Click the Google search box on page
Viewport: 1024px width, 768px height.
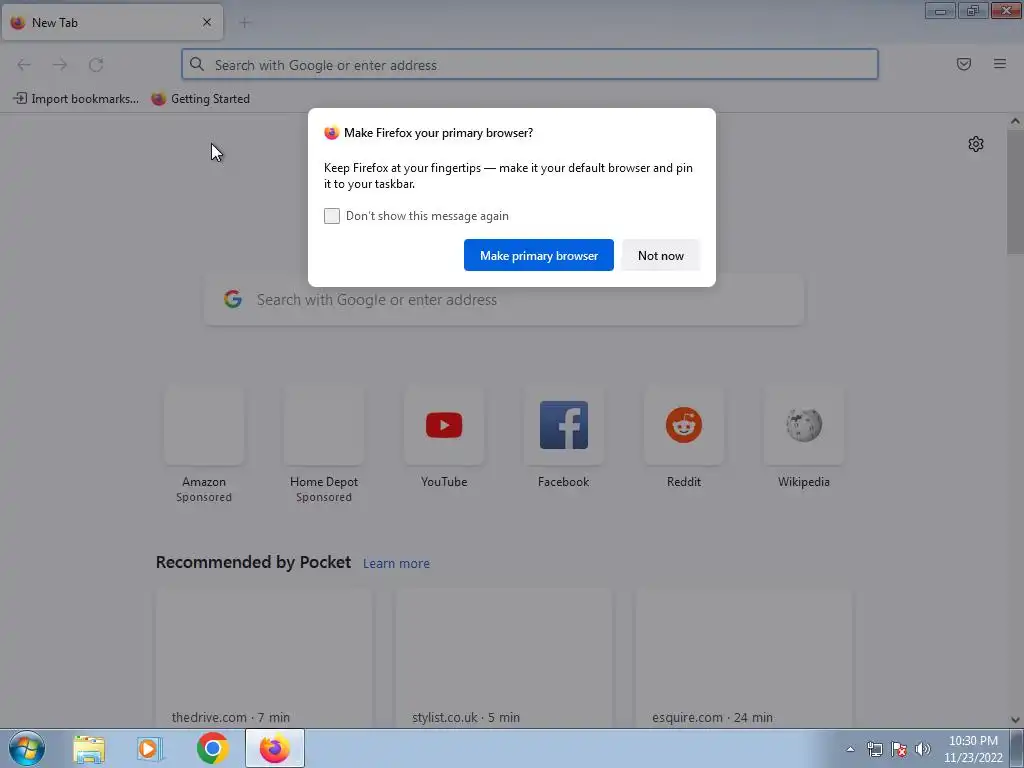[x=504, y=300]
